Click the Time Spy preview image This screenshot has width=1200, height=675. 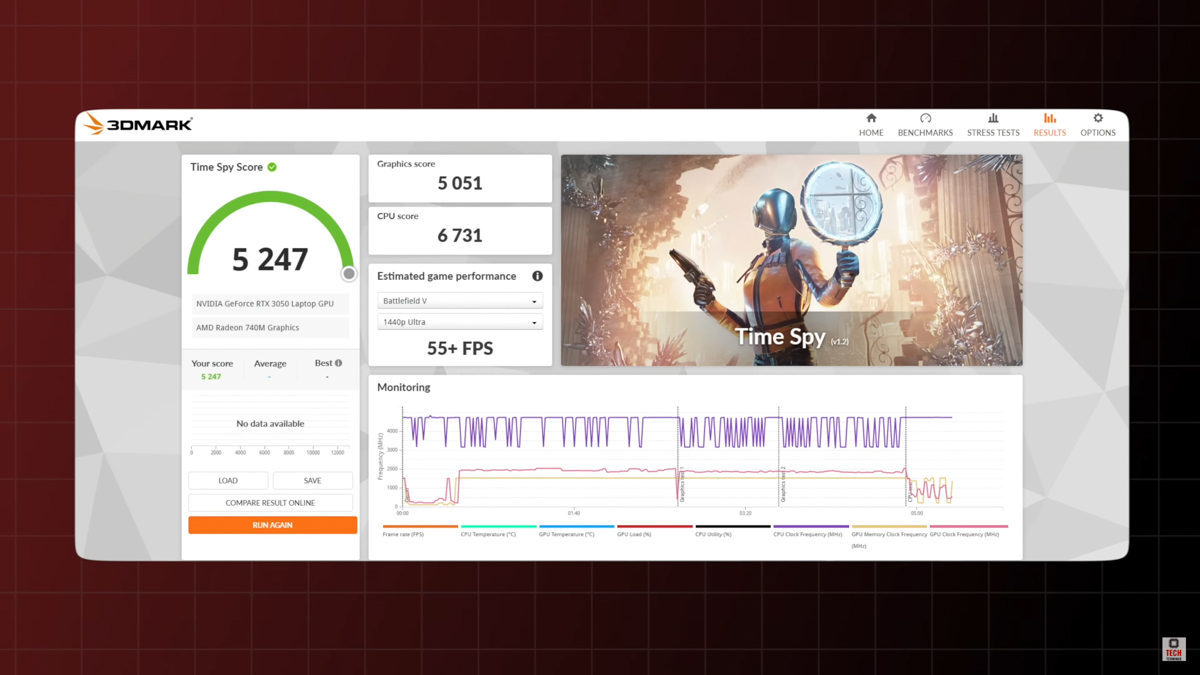click(791, 260)
